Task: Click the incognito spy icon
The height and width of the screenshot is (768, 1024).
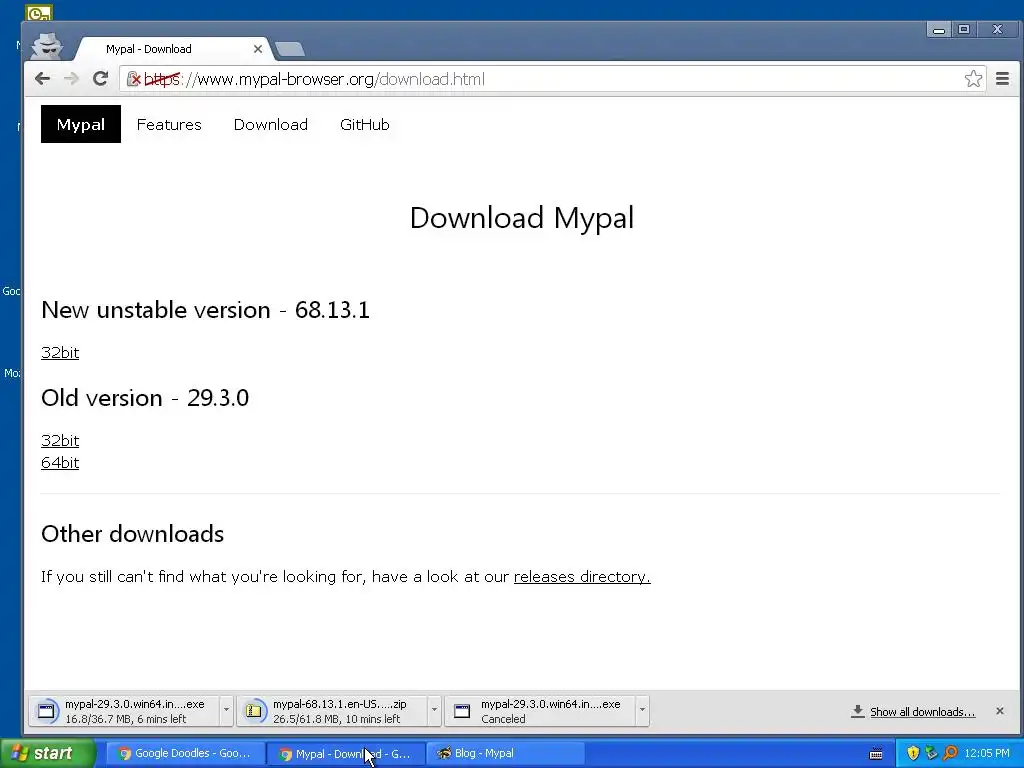Action: point(47,46)
